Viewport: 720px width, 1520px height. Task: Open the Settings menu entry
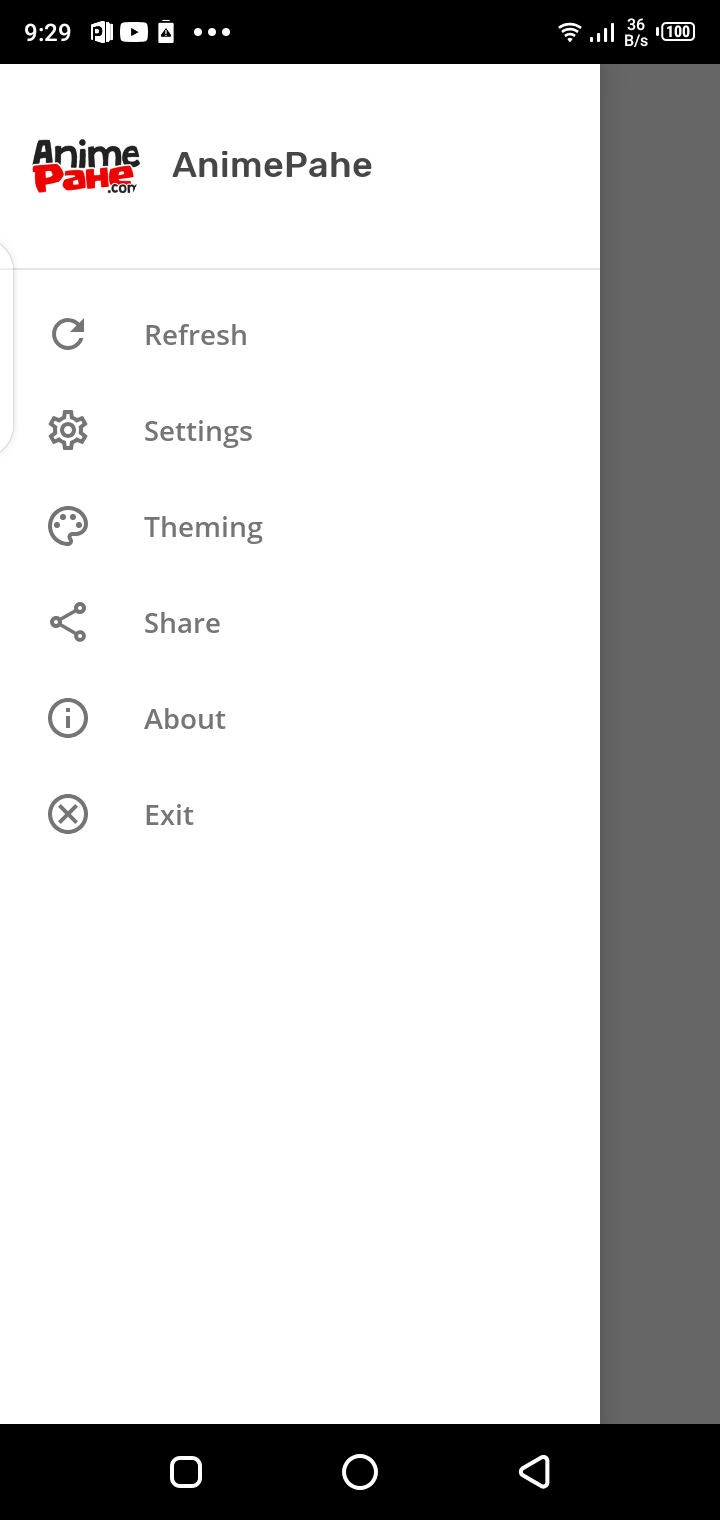(x=198, y=431)
